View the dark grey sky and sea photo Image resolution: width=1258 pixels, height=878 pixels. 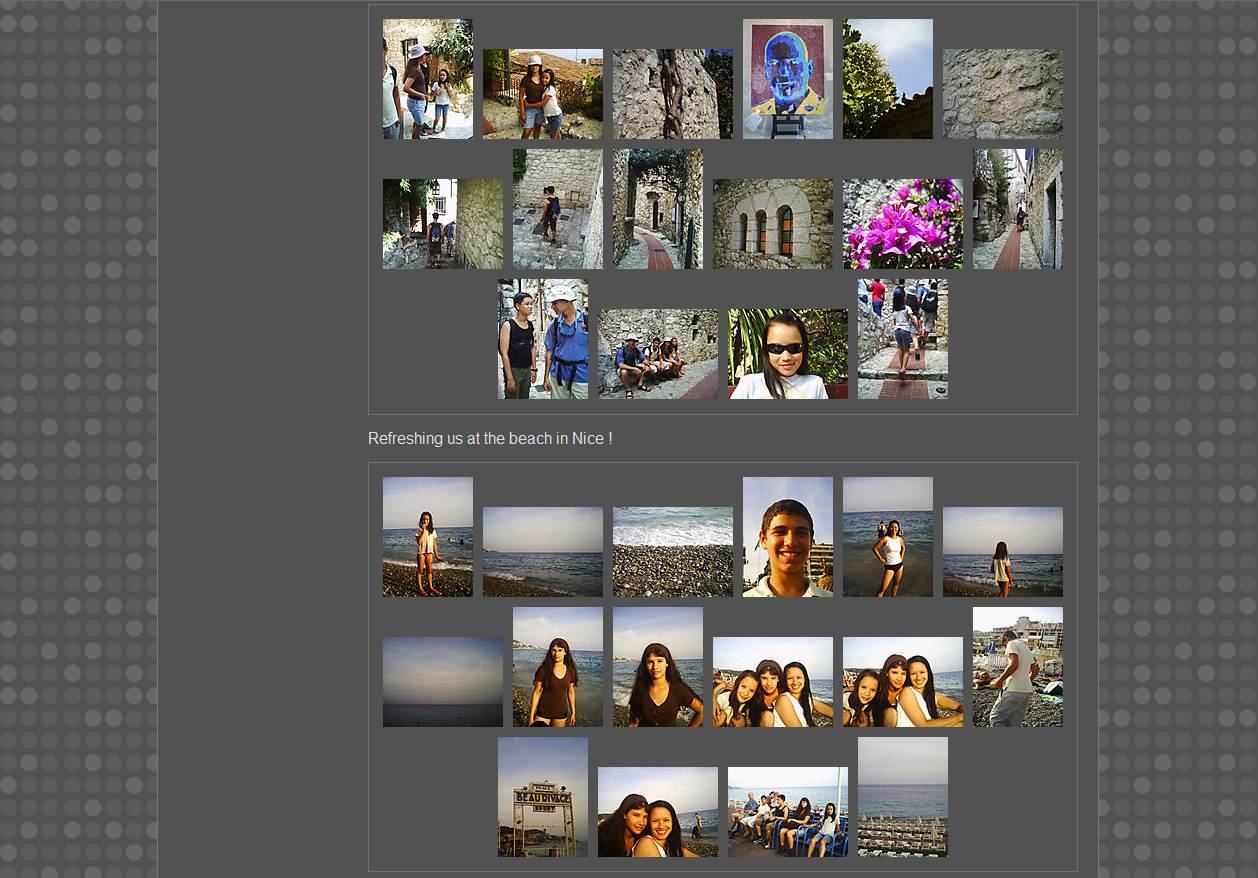click(442, 682)
